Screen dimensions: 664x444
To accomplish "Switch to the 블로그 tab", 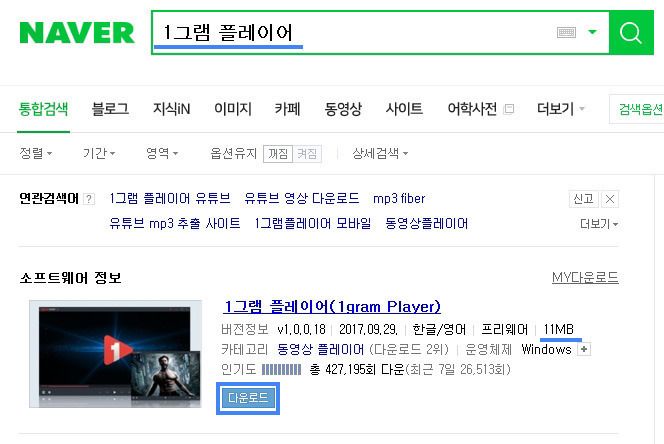I will pyautogui.click(x=110, y=109).
